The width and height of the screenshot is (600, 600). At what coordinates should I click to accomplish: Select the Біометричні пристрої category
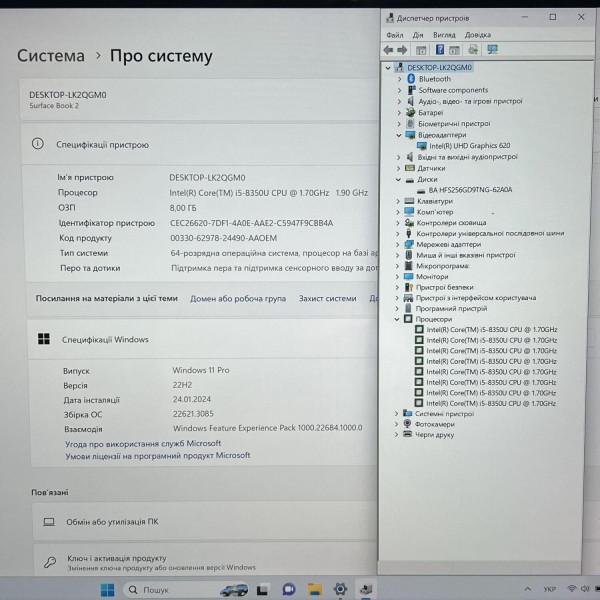tap(454, 124)
